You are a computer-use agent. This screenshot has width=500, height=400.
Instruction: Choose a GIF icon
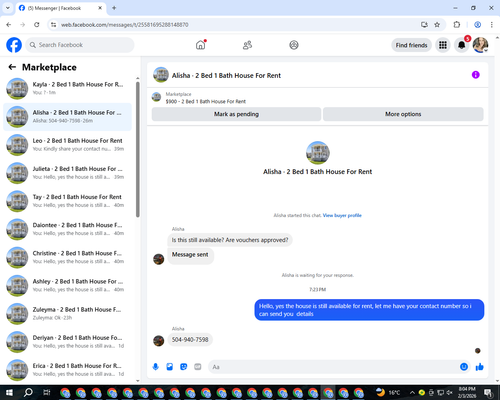[x=198, y=367]
